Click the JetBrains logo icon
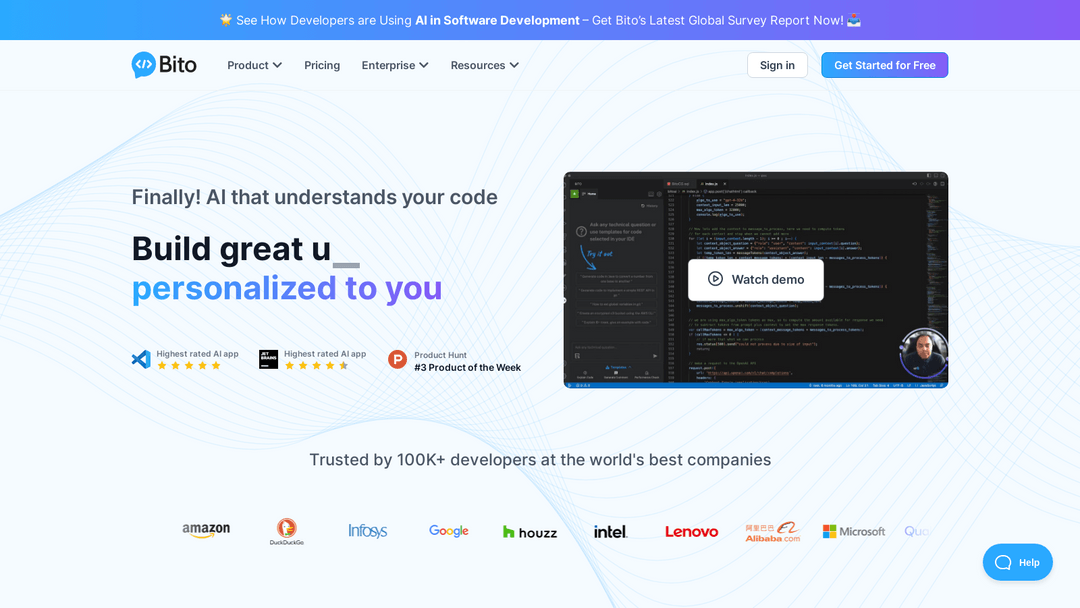Image resolution: width=1080 pixels, height=608 pixels. (x=268, y=359)
